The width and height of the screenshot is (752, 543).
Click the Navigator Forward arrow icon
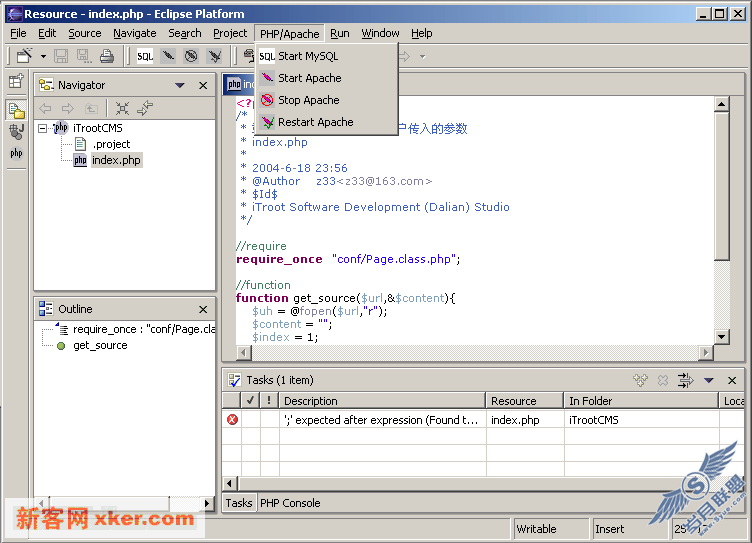(x=68, y=108)
